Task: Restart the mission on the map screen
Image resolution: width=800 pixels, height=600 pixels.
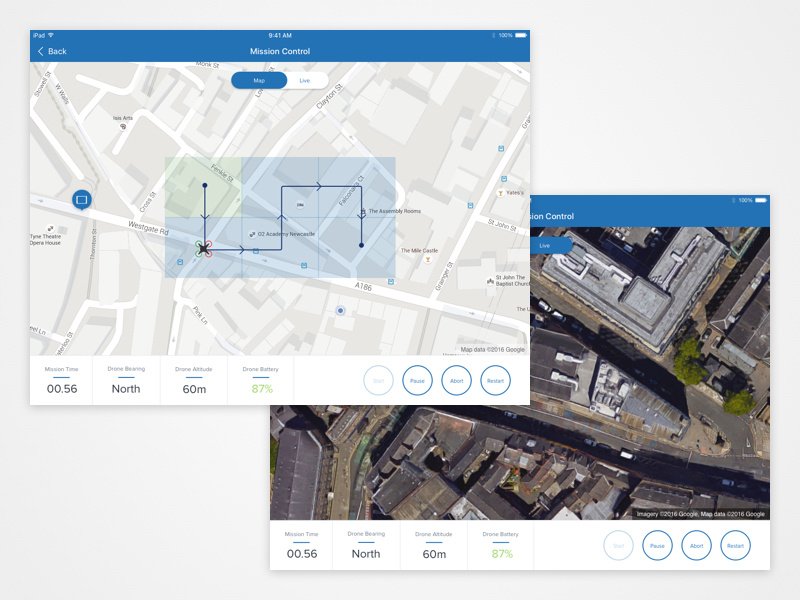Action: pos(495,381)
